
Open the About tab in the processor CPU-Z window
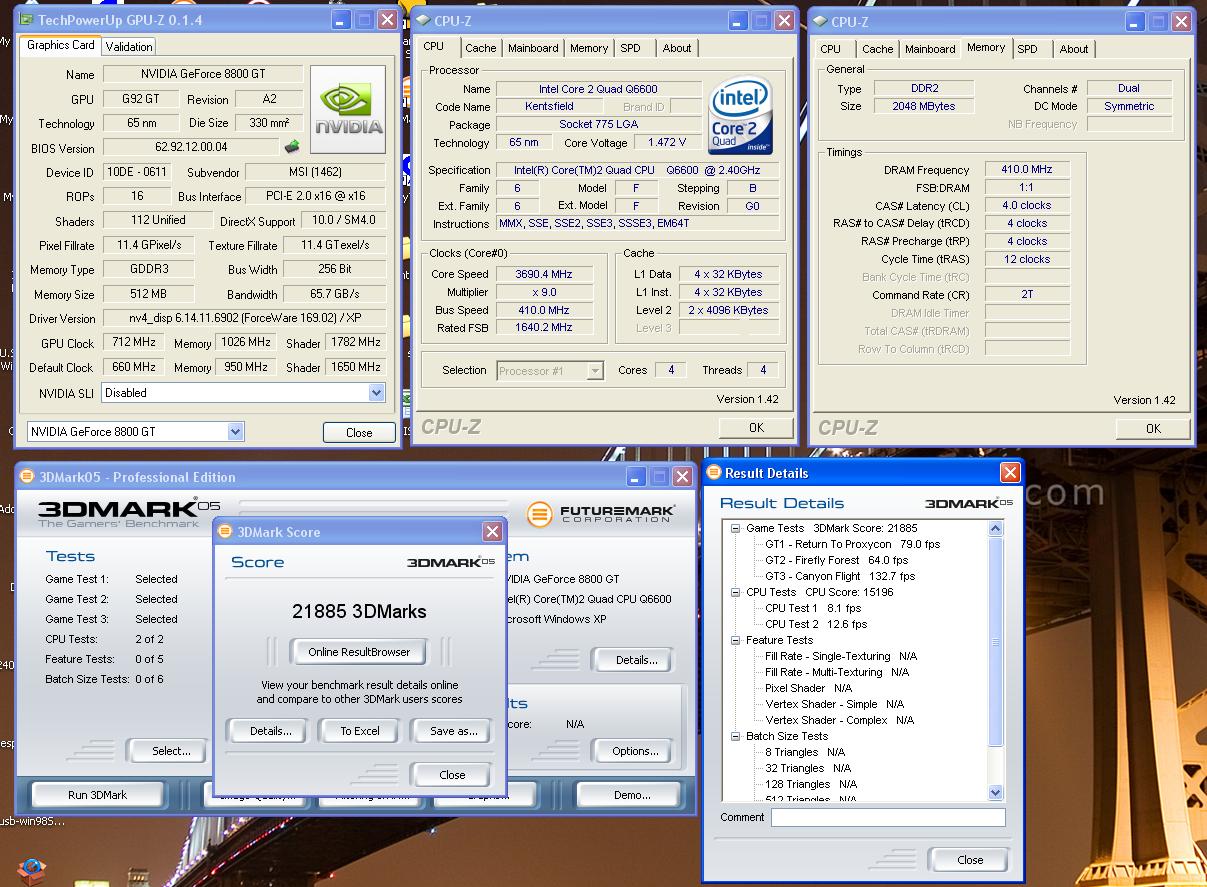tap(677, 48)
